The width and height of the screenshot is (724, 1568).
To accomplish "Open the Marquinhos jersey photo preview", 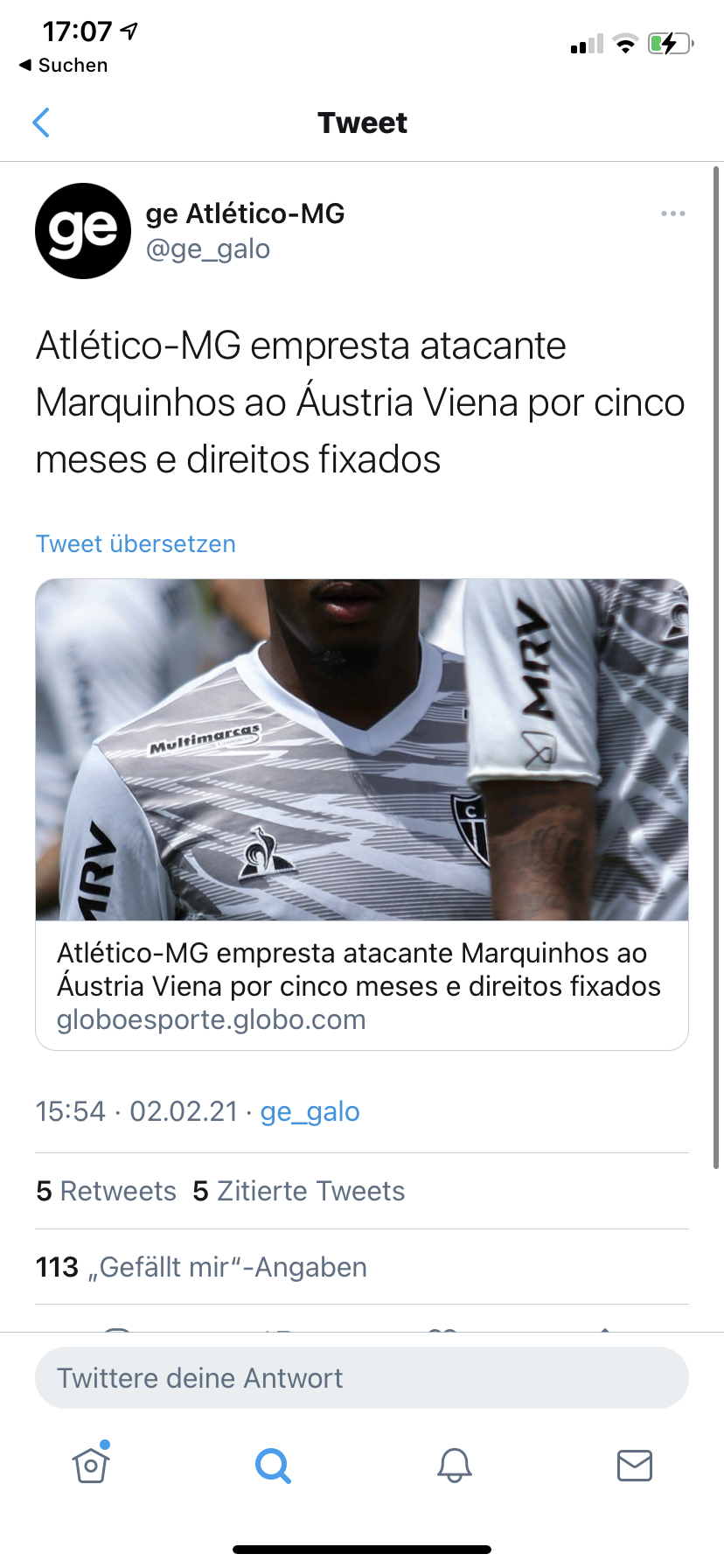I will tap(362, 750).
